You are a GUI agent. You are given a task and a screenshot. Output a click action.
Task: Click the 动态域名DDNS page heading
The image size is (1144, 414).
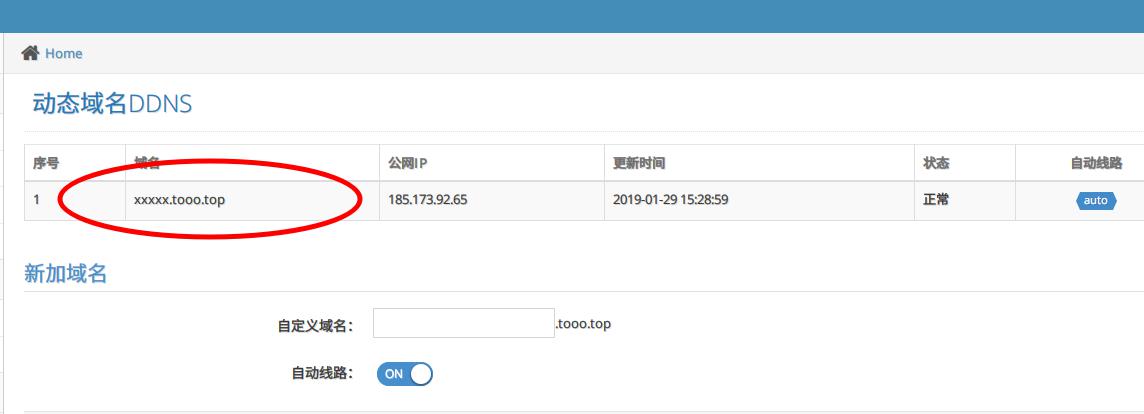(112, 104)
